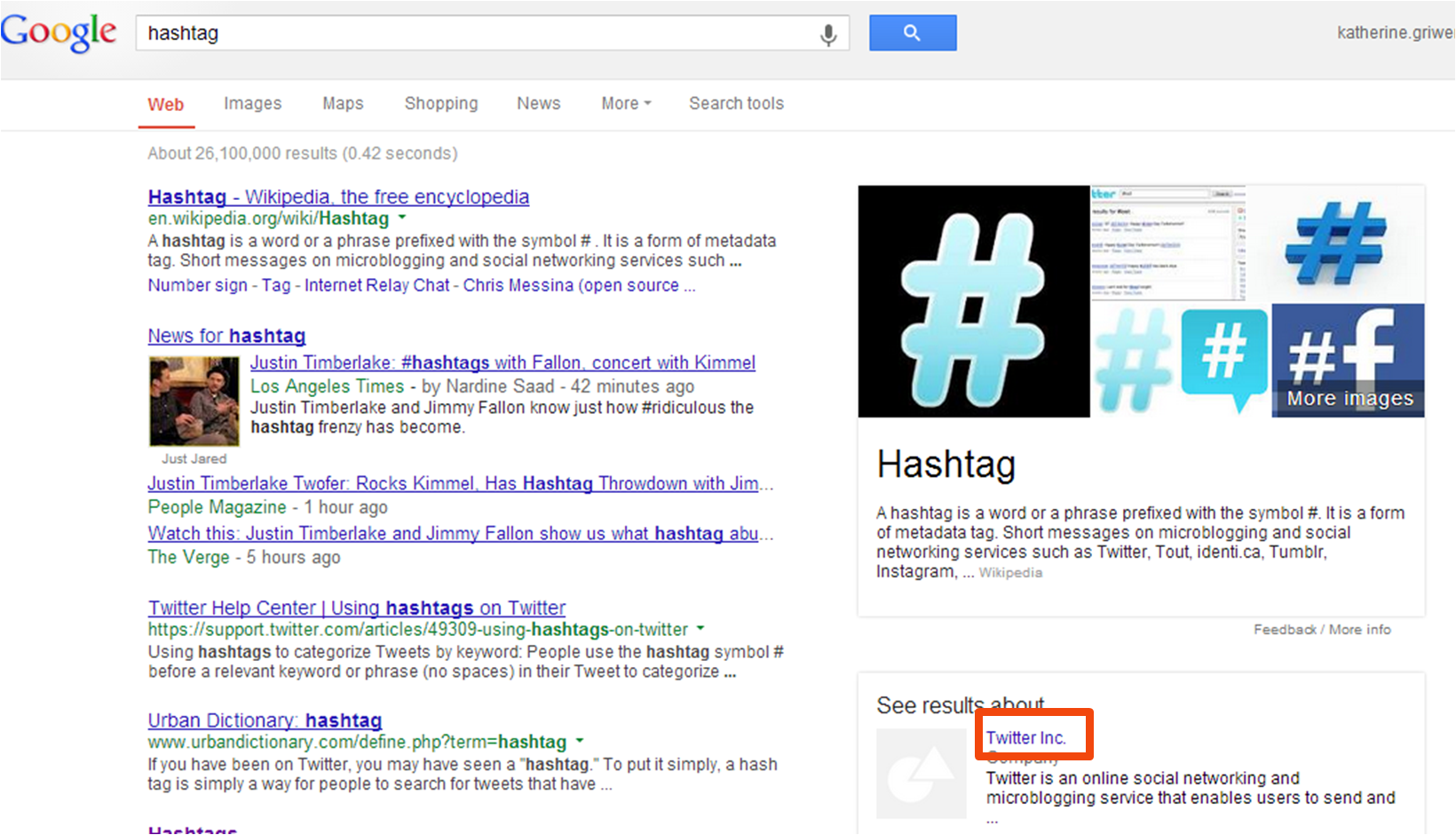Go to the News tab
Image resolution: width=1456 pixels, height=835 pixels.
539,103
